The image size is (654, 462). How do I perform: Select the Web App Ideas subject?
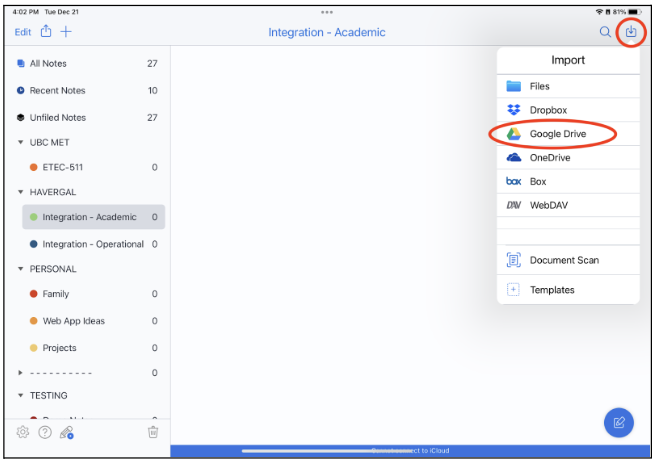[x=93, y=321]
